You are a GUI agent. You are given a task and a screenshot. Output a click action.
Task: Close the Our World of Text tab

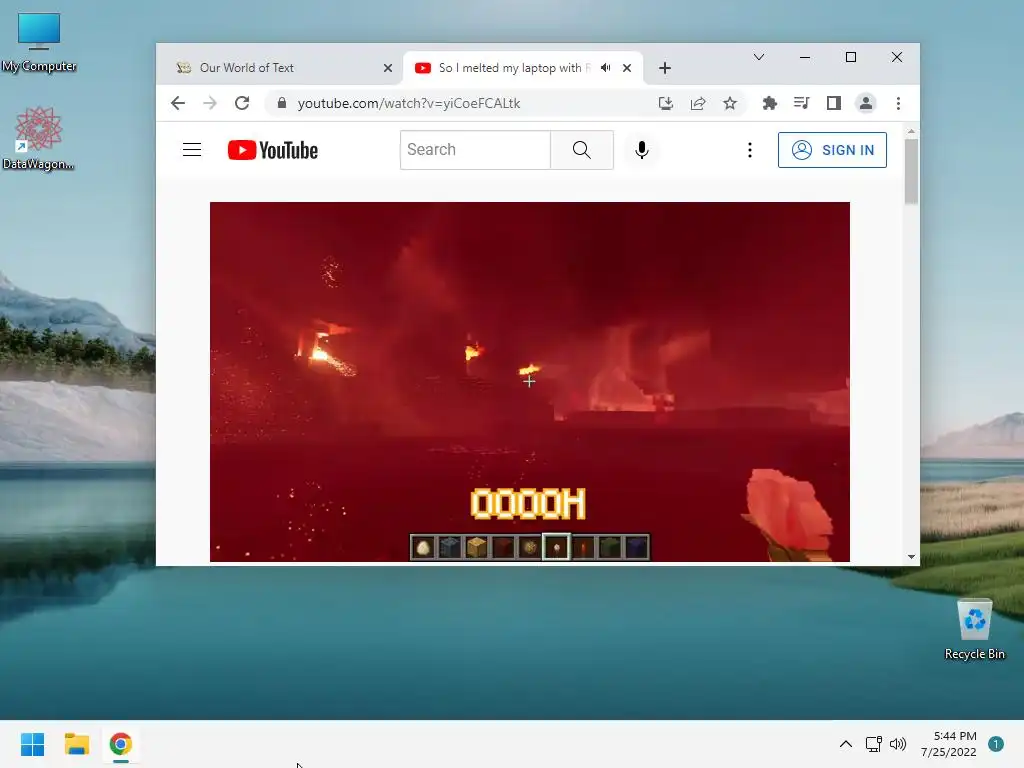click(388, 68)
